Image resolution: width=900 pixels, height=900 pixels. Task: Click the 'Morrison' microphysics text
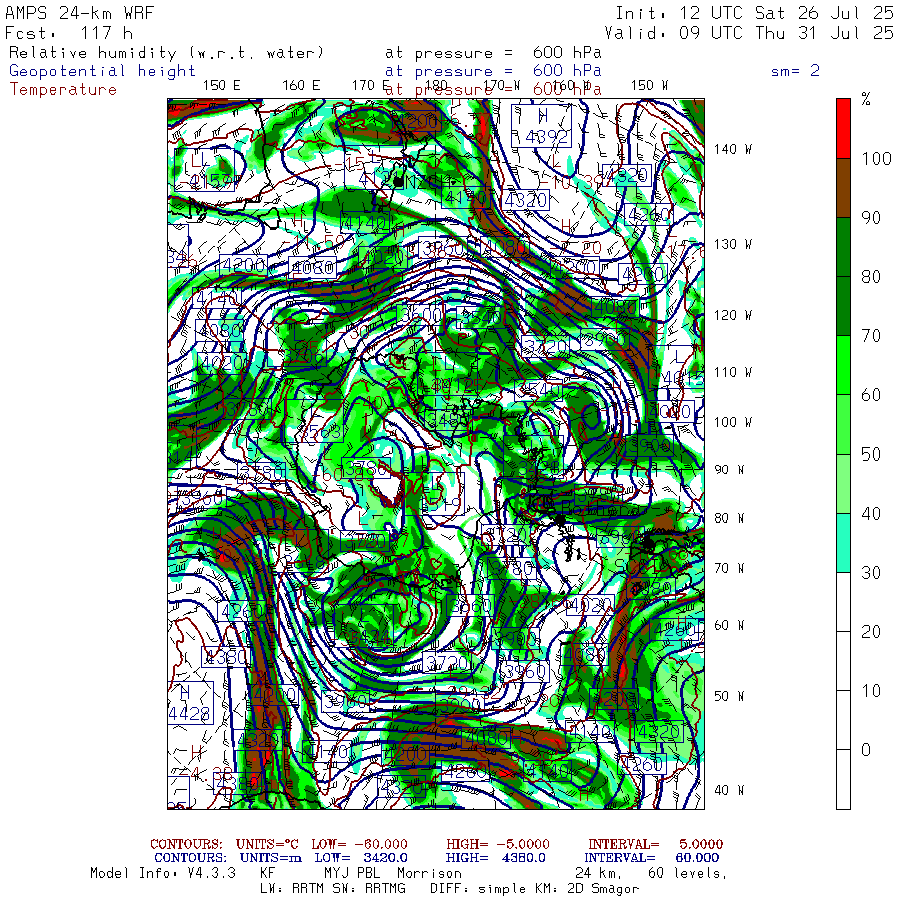(x=429, y=873)
